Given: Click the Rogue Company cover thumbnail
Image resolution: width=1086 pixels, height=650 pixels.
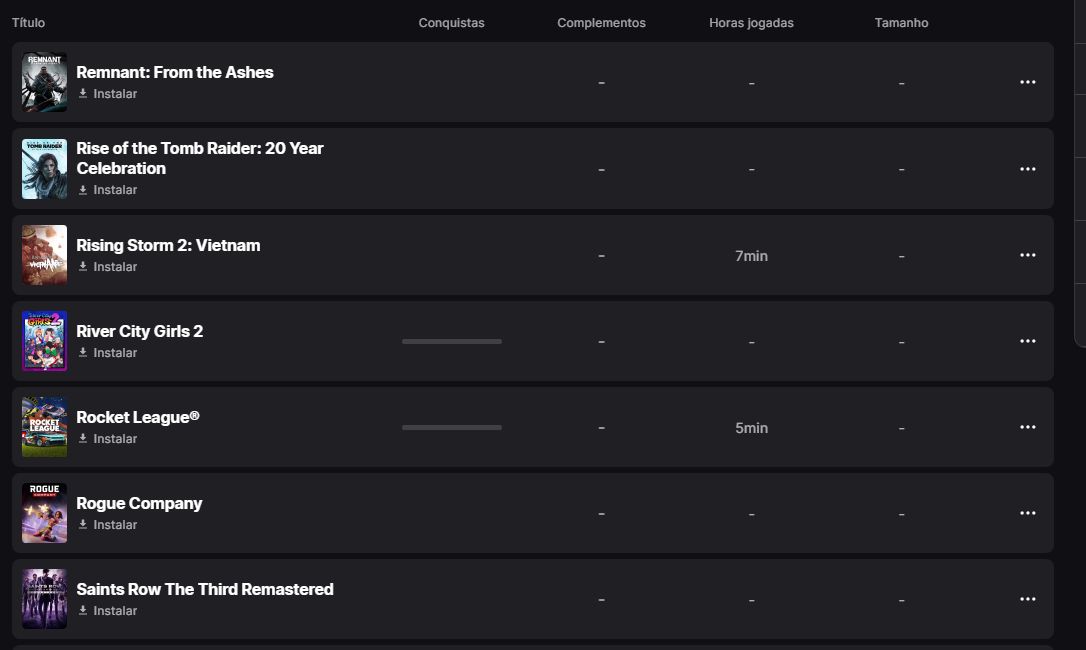Looking at the screenshot, I should pos(44,513).
